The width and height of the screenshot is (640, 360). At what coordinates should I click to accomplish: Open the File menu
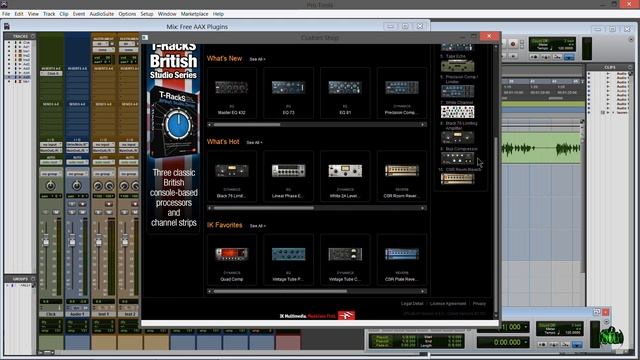(6, 14)
